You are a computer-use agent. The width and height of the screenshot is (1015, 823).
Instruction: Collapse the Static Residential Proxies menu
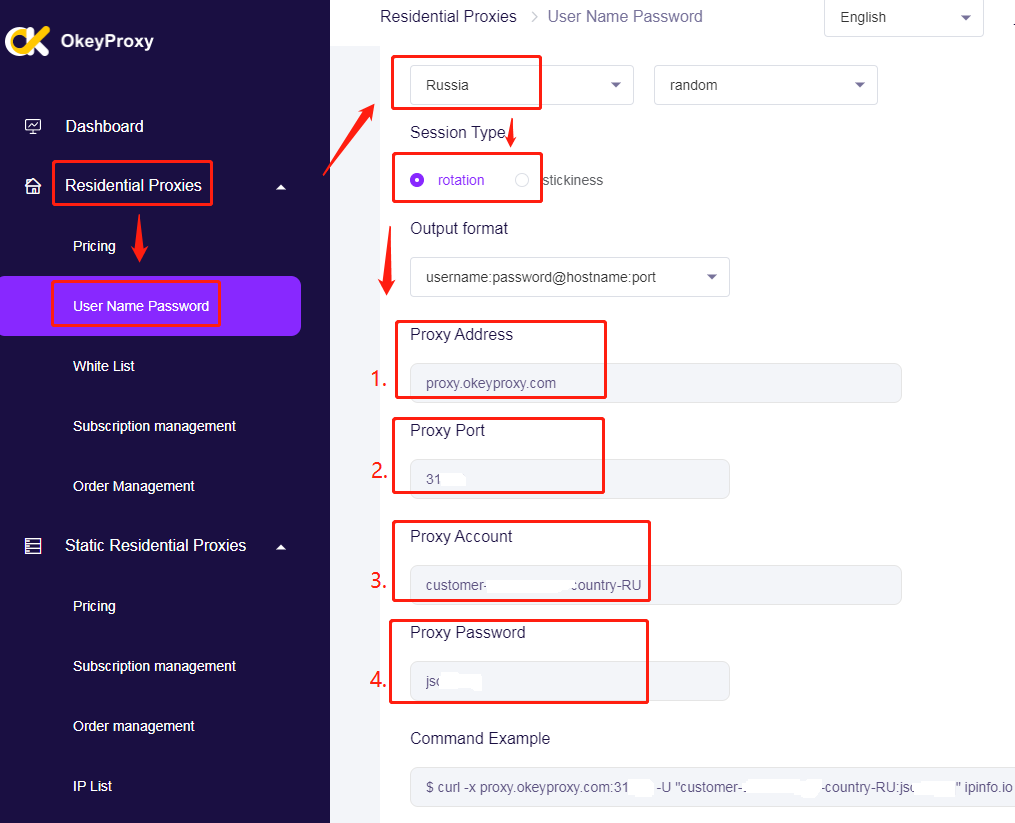281,546
